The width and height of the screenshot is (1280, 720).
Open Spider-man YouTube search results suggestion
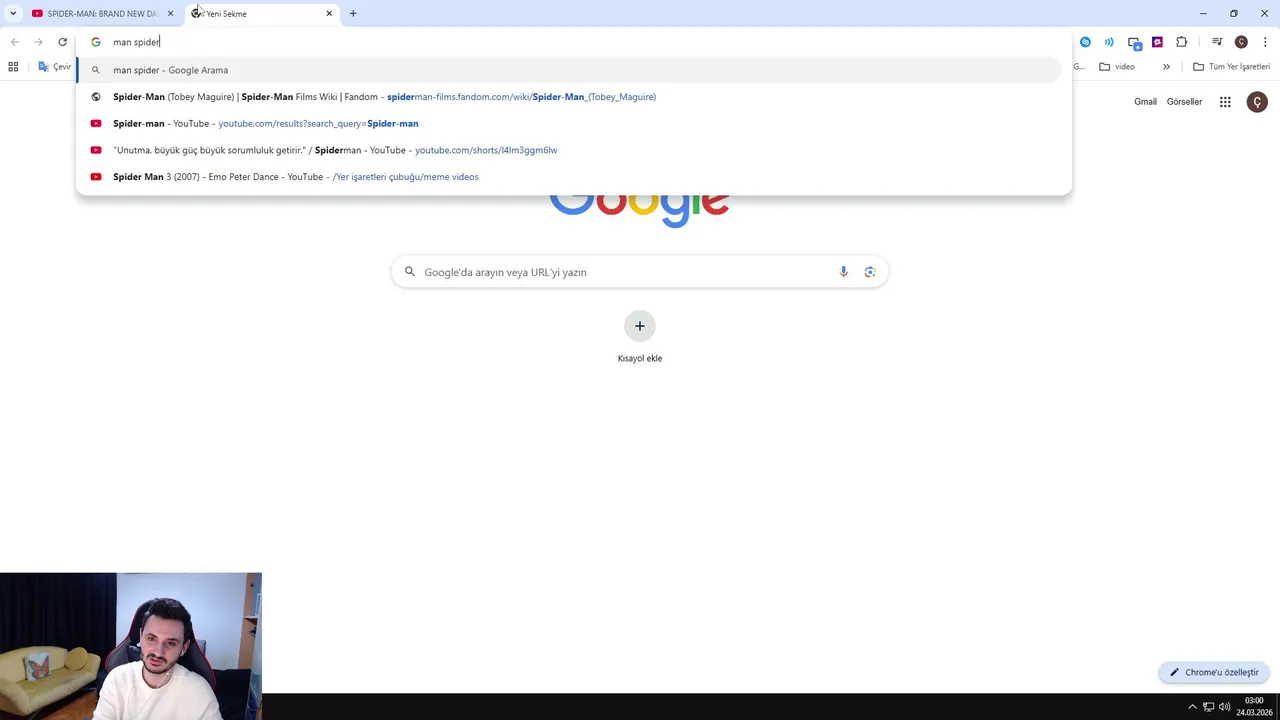(x=568, y=123)
